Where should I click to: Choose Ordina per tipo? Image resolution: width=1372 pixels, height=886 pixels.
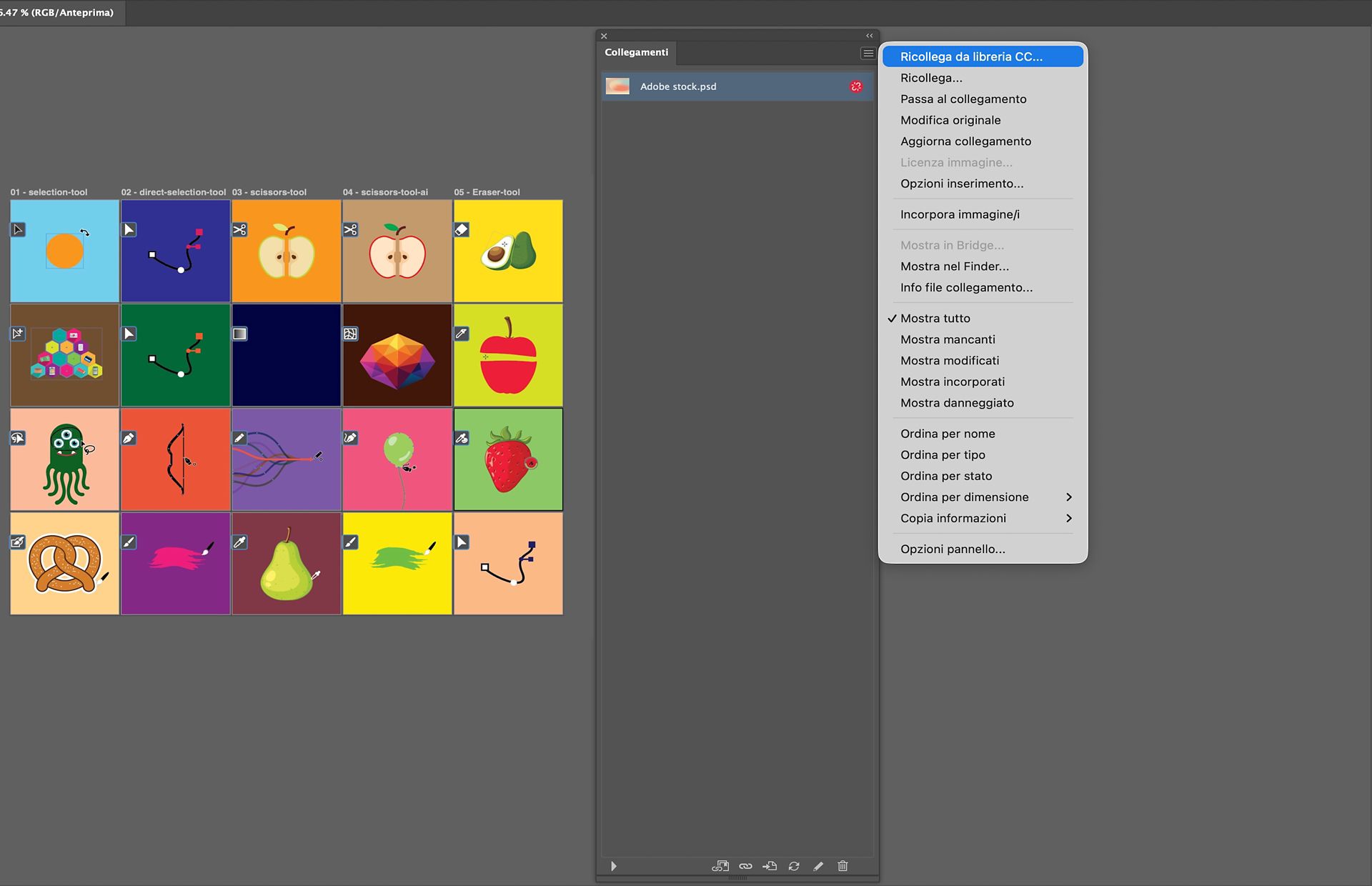[983, 454]
